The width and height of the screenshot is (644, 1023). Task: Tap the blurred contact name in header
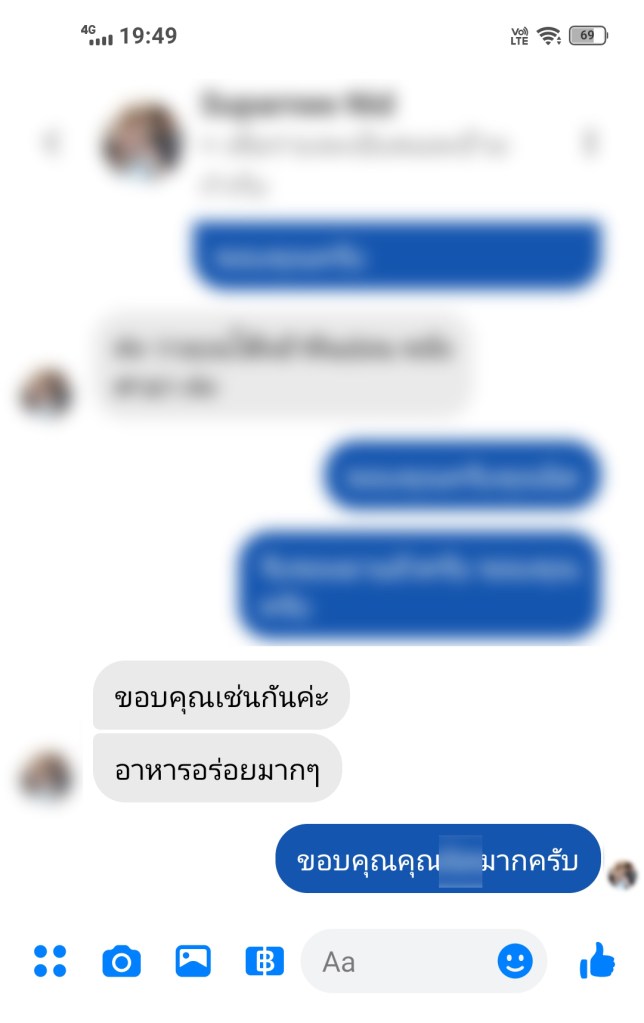[297, 104]
